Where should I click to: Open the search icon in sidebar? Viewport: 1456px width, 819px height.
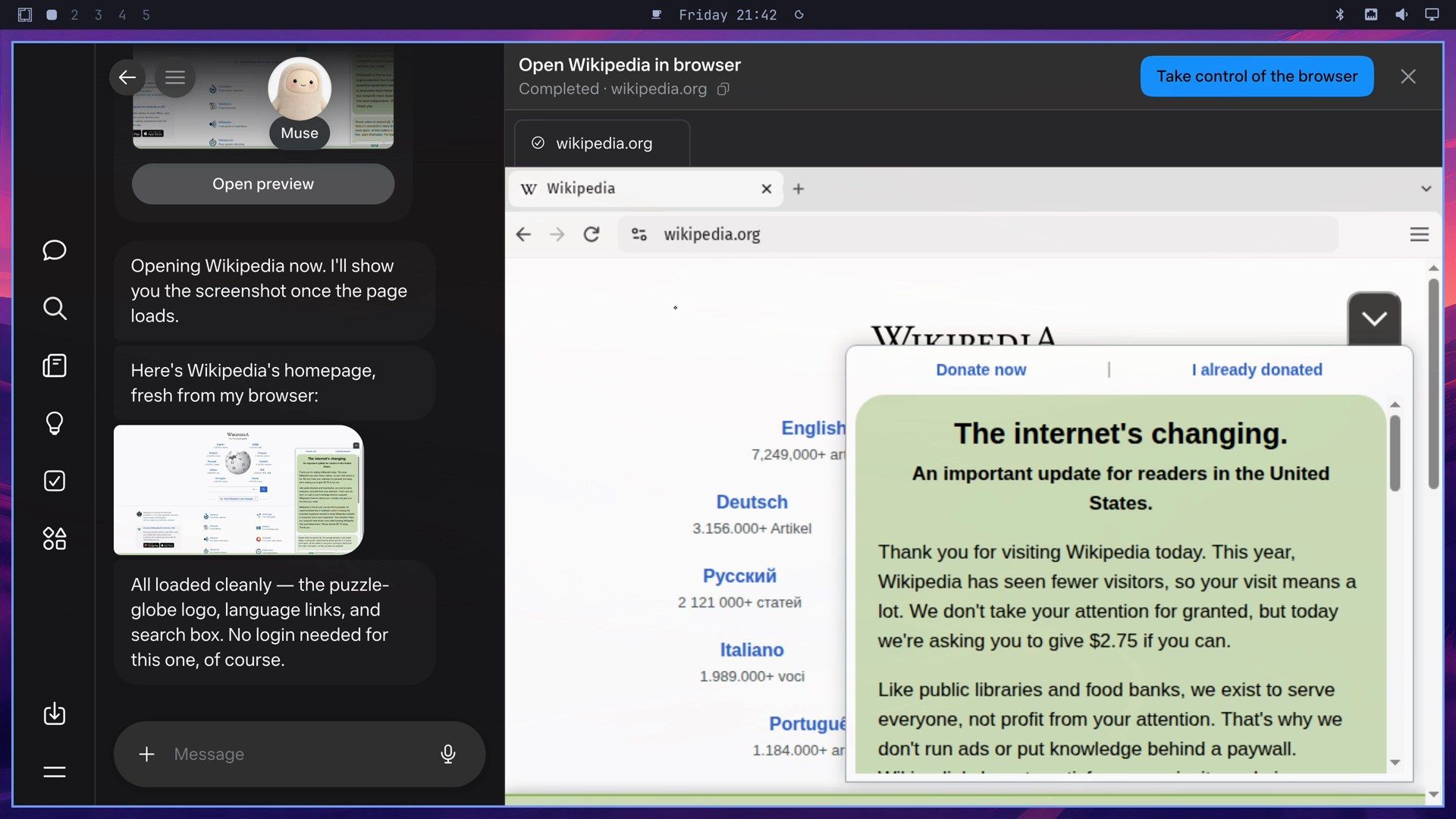click(x=55, y=308)
